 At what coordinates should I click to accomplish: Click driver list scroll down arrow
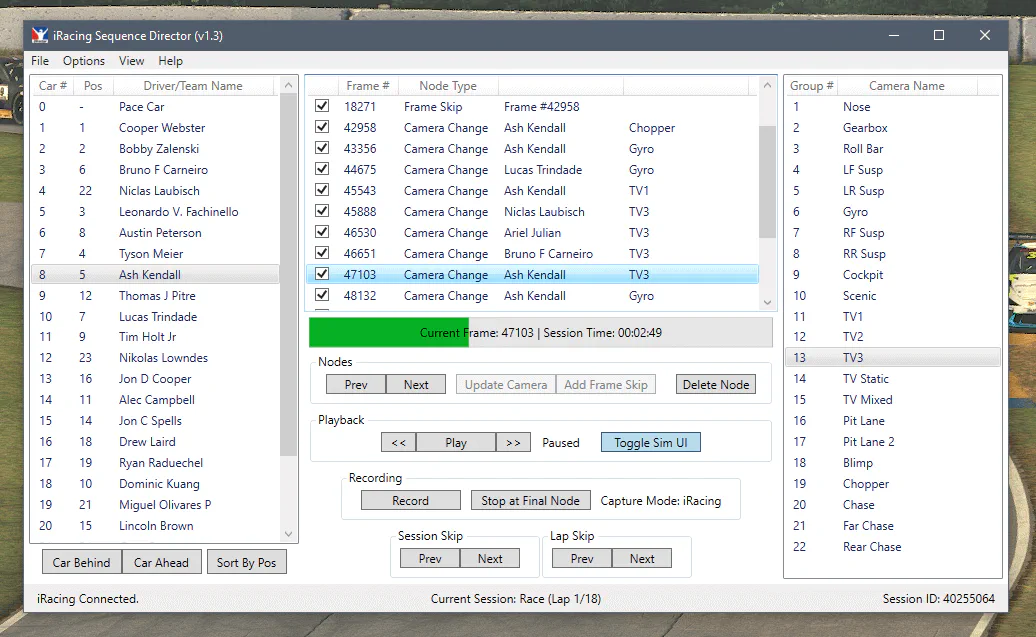click(x=288, y=534)
